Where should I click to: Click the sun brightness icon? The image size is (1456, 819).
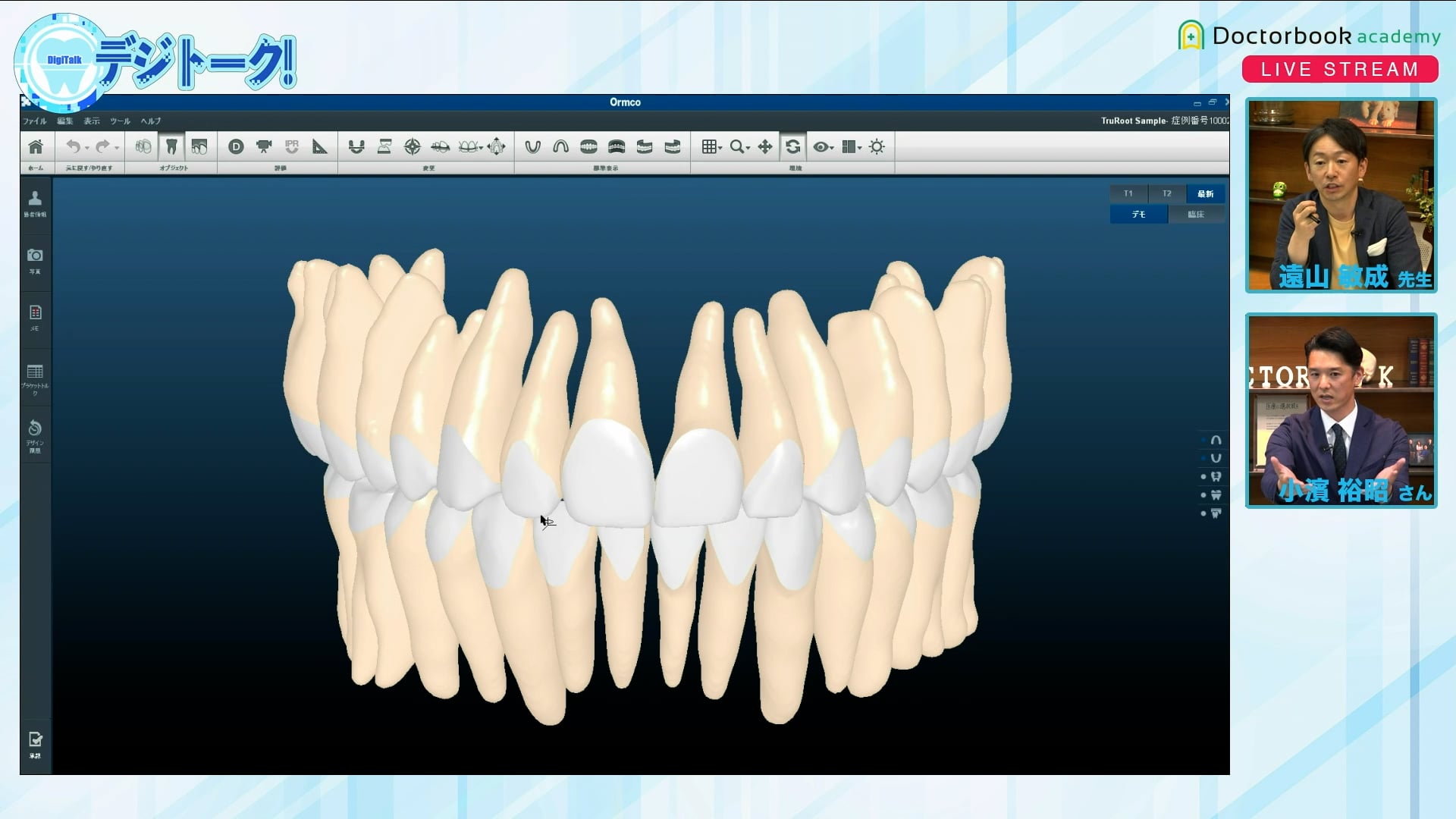point(877,146)
